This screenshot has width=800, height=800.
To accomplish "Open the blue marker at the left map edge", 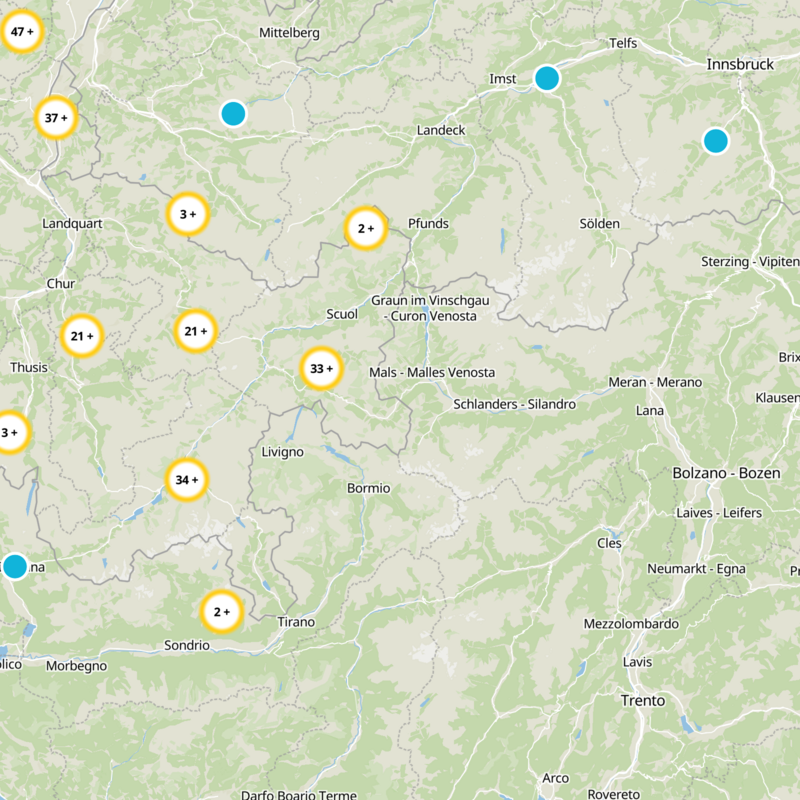I will pos(13,567).
